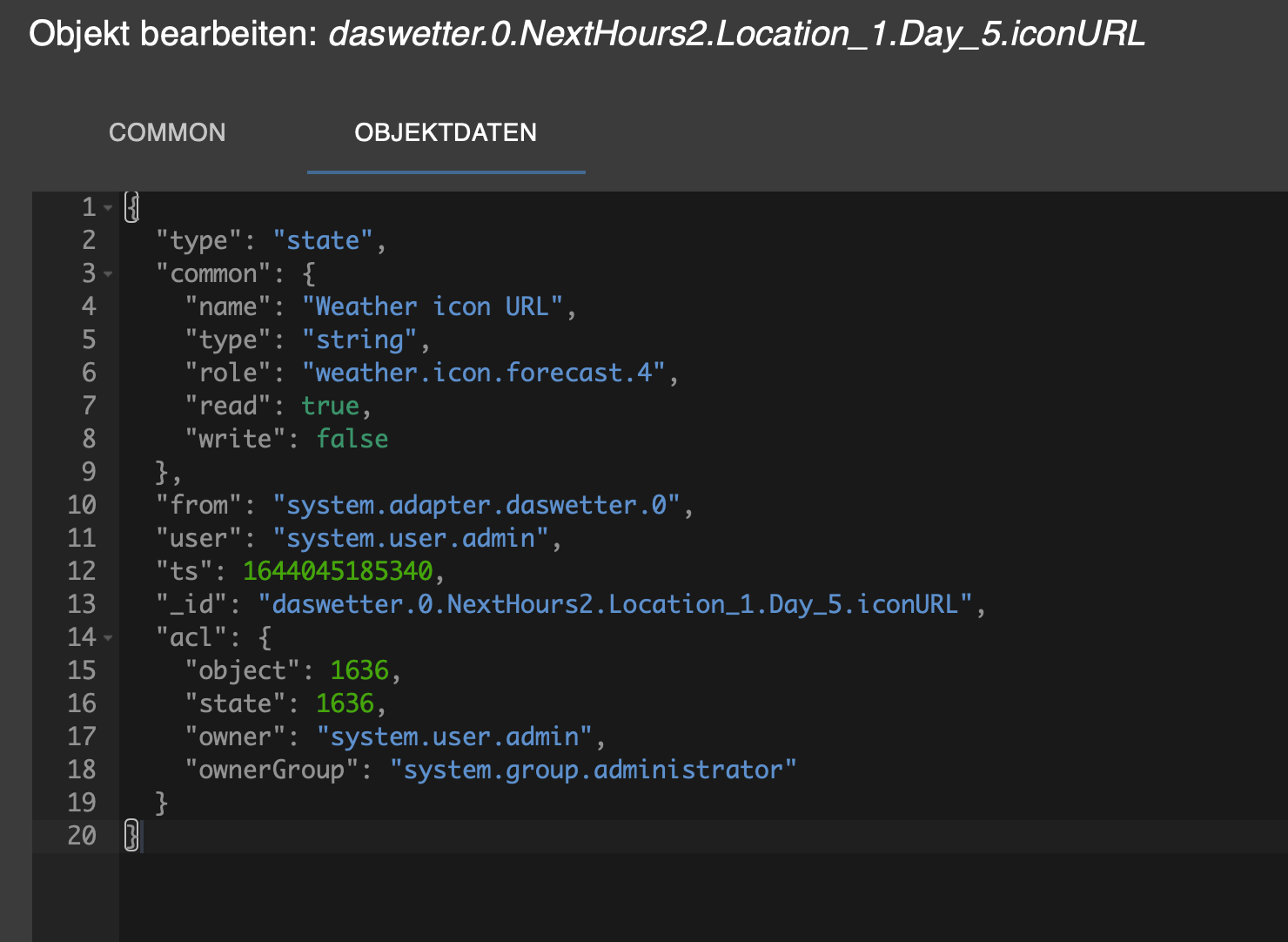
Task: Click the "system.adapter.daswetter.0" from value
Action: pos(475,505)
